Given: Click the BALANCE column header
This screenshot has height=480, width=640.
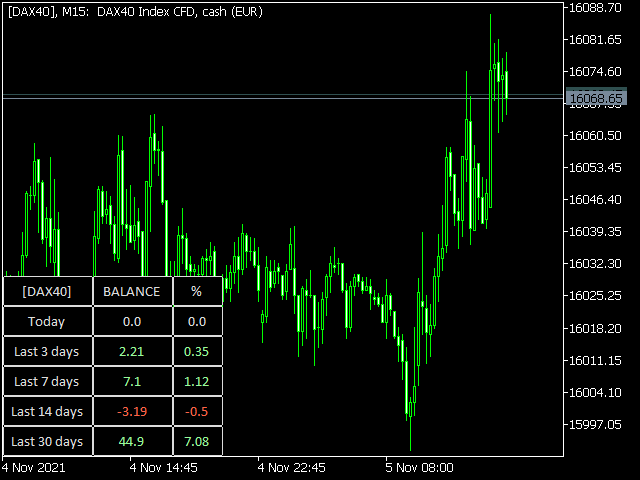Looking at the screenshot, I should (132, 291).
